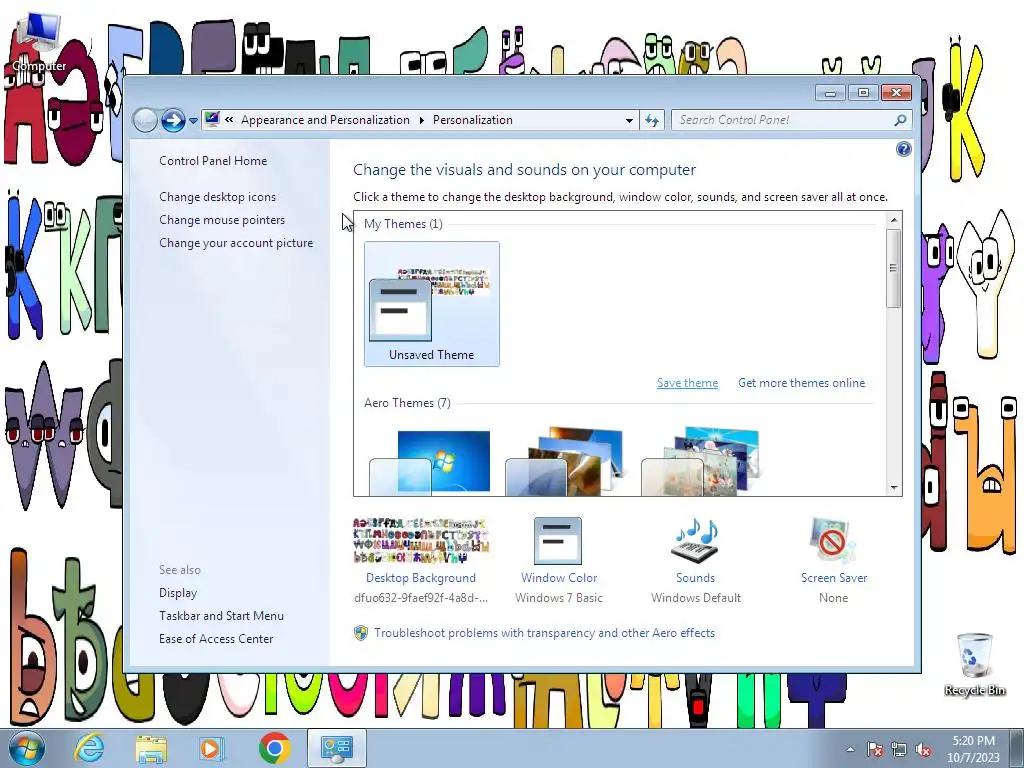The image size is (1024, 768).
Task: Click the network tray icon
Action: [899, 750]
